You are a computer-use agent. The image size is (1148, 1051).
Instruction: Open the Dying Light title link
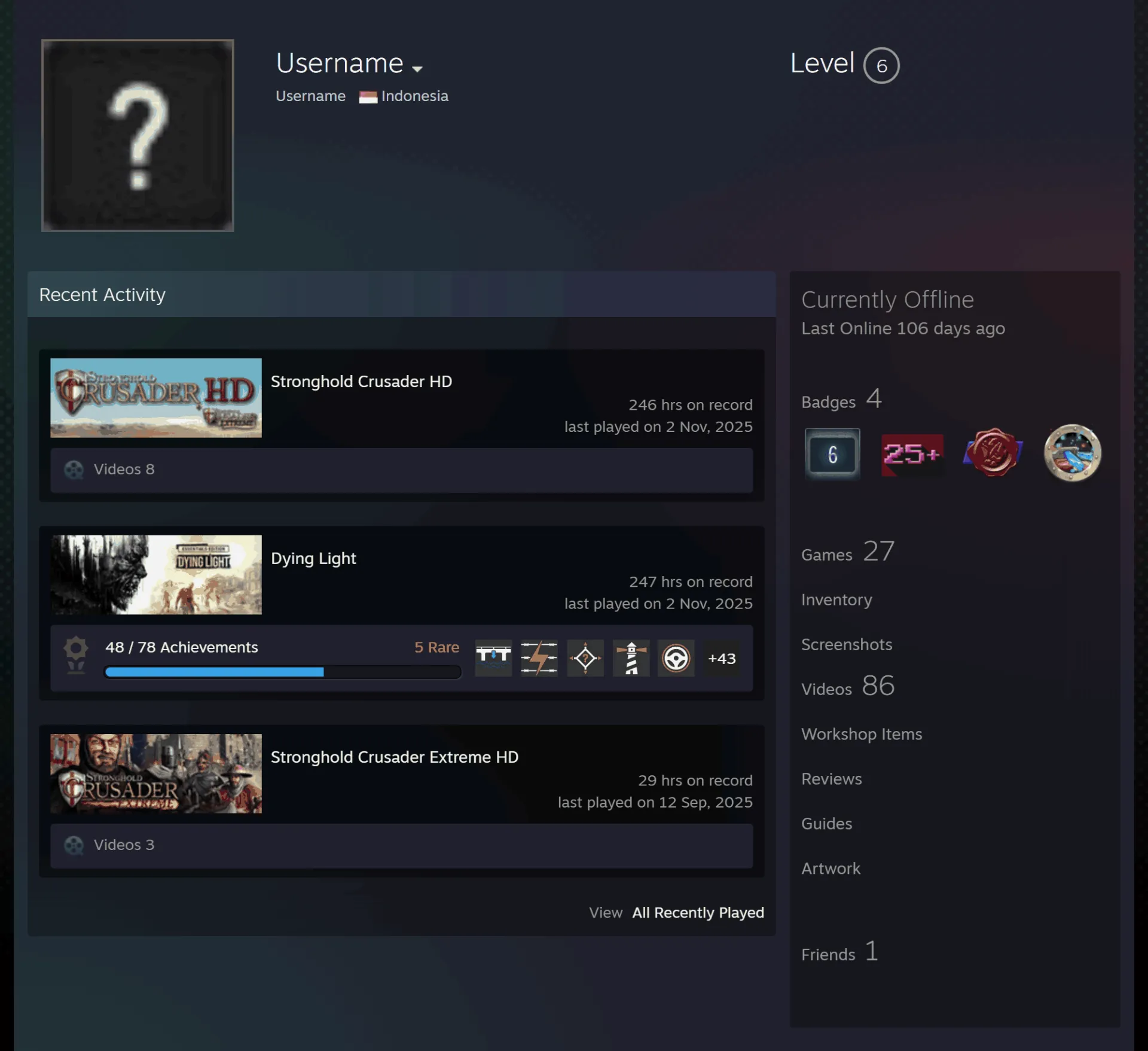coord(313,559)
